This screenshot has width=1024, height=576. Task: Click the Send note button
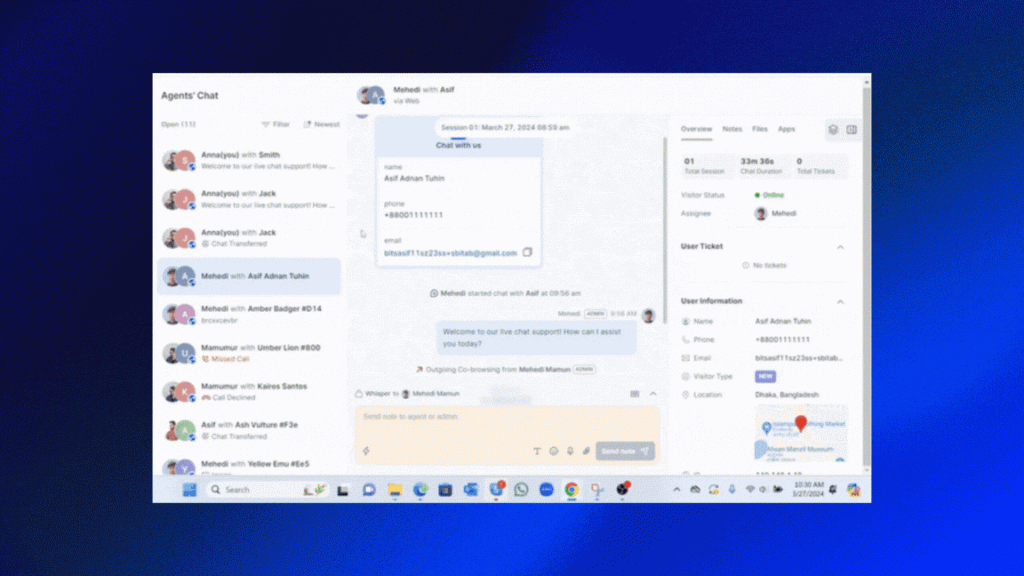pyautogui.click(x=625, y=451)
